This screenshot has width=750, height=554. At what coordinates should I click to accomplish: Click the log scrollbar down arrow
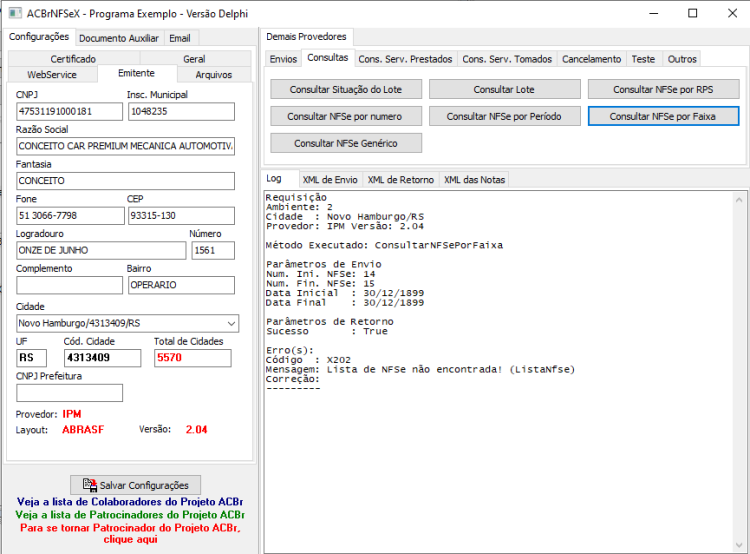[739, 545]
